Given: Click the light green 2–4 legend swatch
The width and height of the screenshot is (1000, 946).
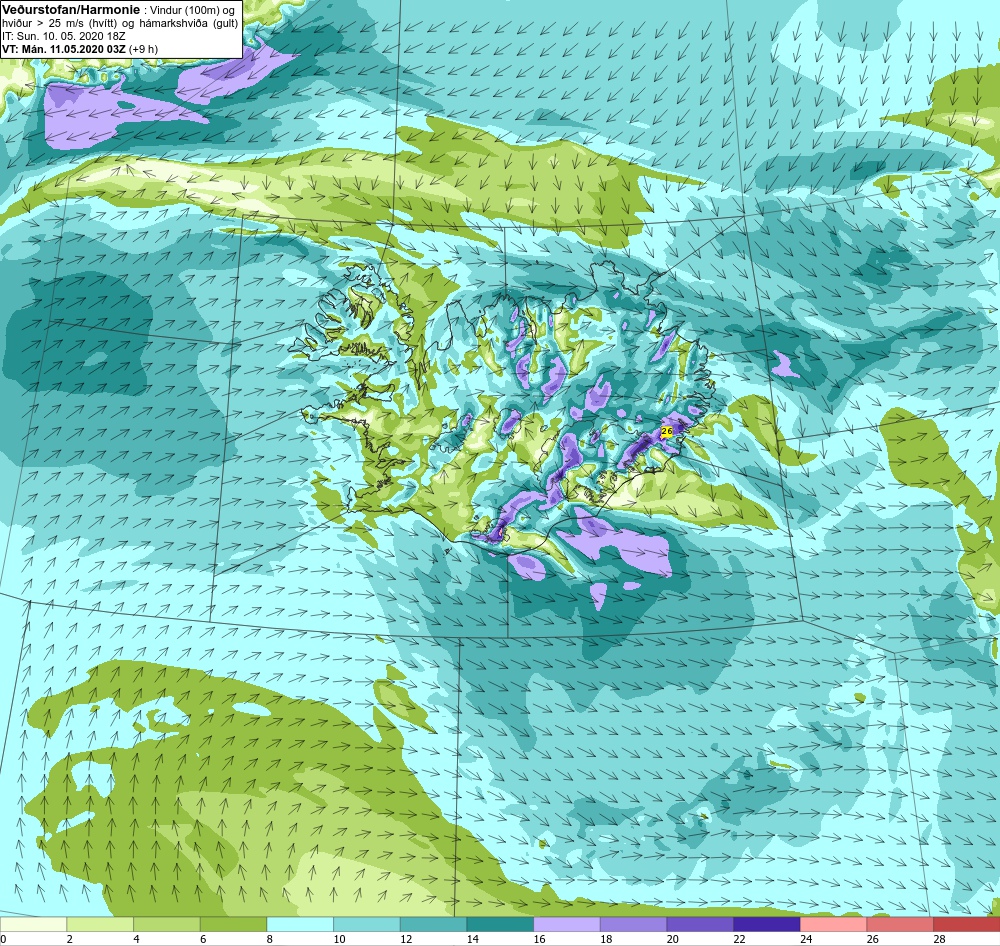Looking at the screenshot, I should click(x=99, y=924).
